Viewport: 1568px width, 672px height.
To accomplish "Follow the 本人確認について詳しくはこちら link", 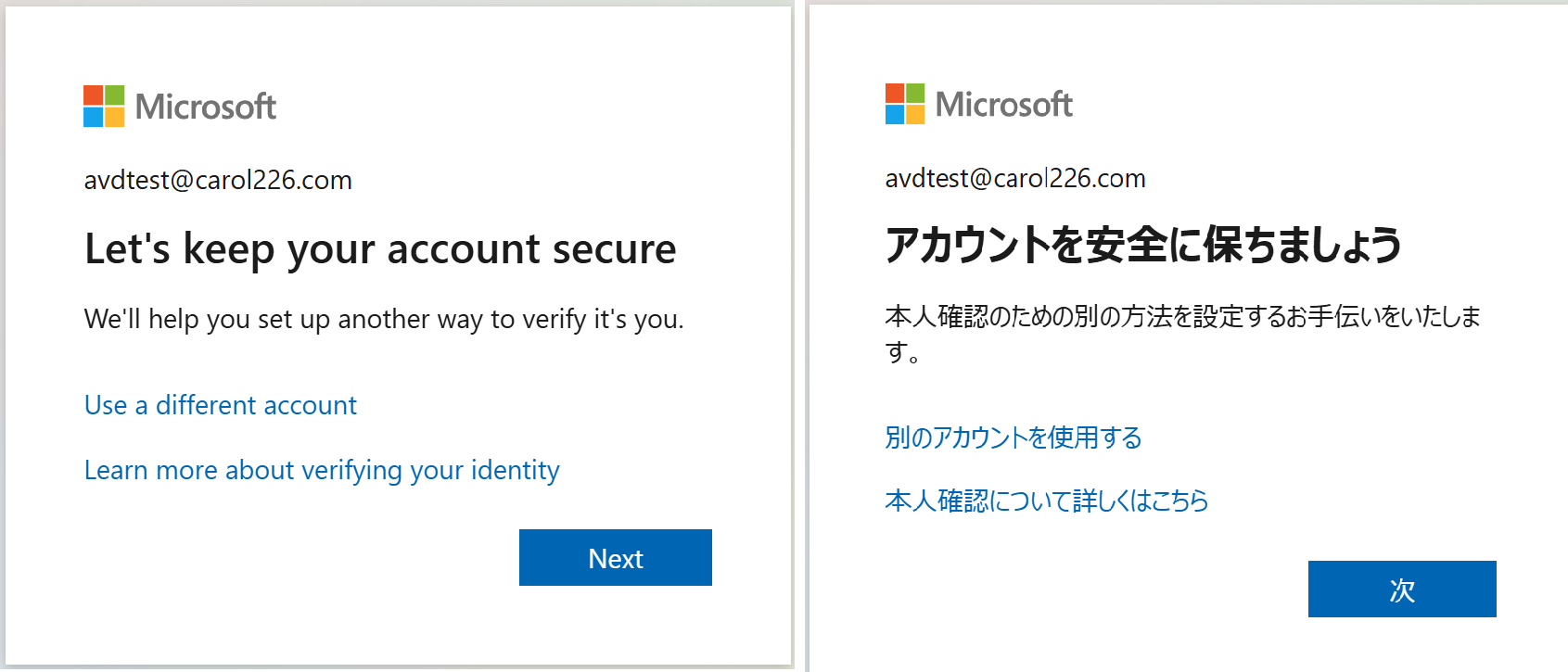I will (1046, 501).
